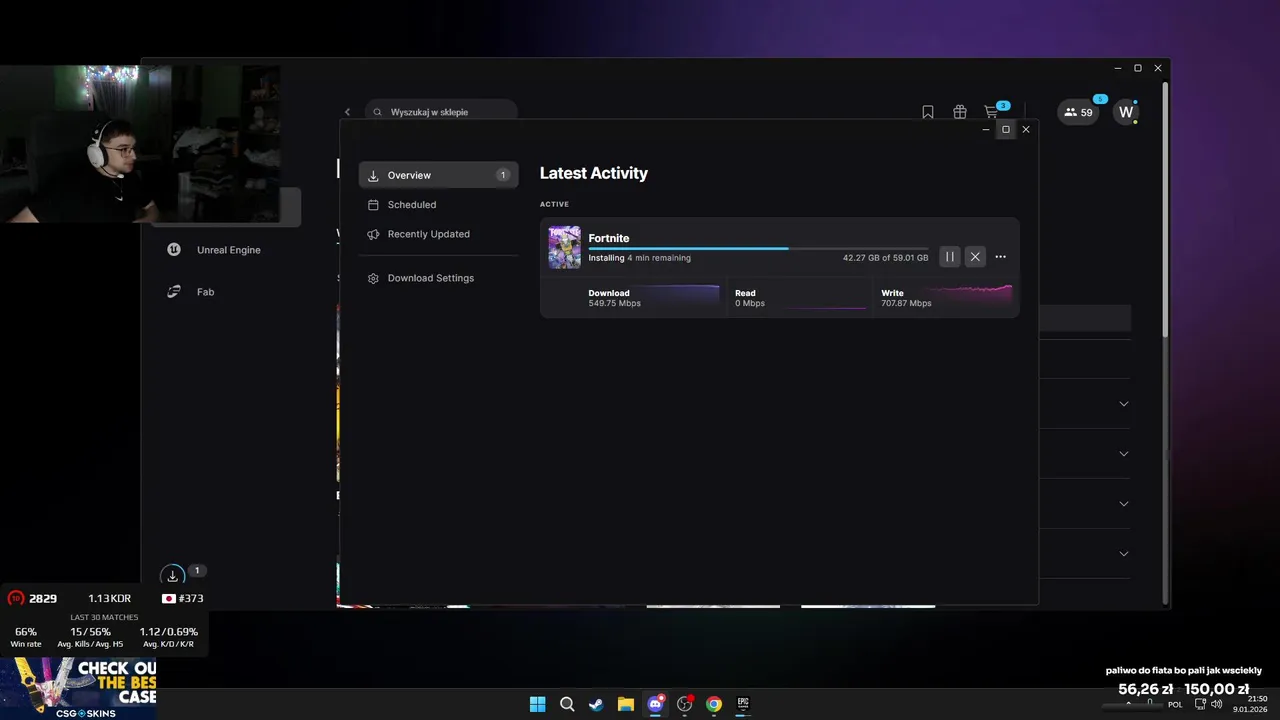This screenshot has height=720, width=1280.
Task: Expand the third collapsed section chevron
Action: click(1123, 504)
